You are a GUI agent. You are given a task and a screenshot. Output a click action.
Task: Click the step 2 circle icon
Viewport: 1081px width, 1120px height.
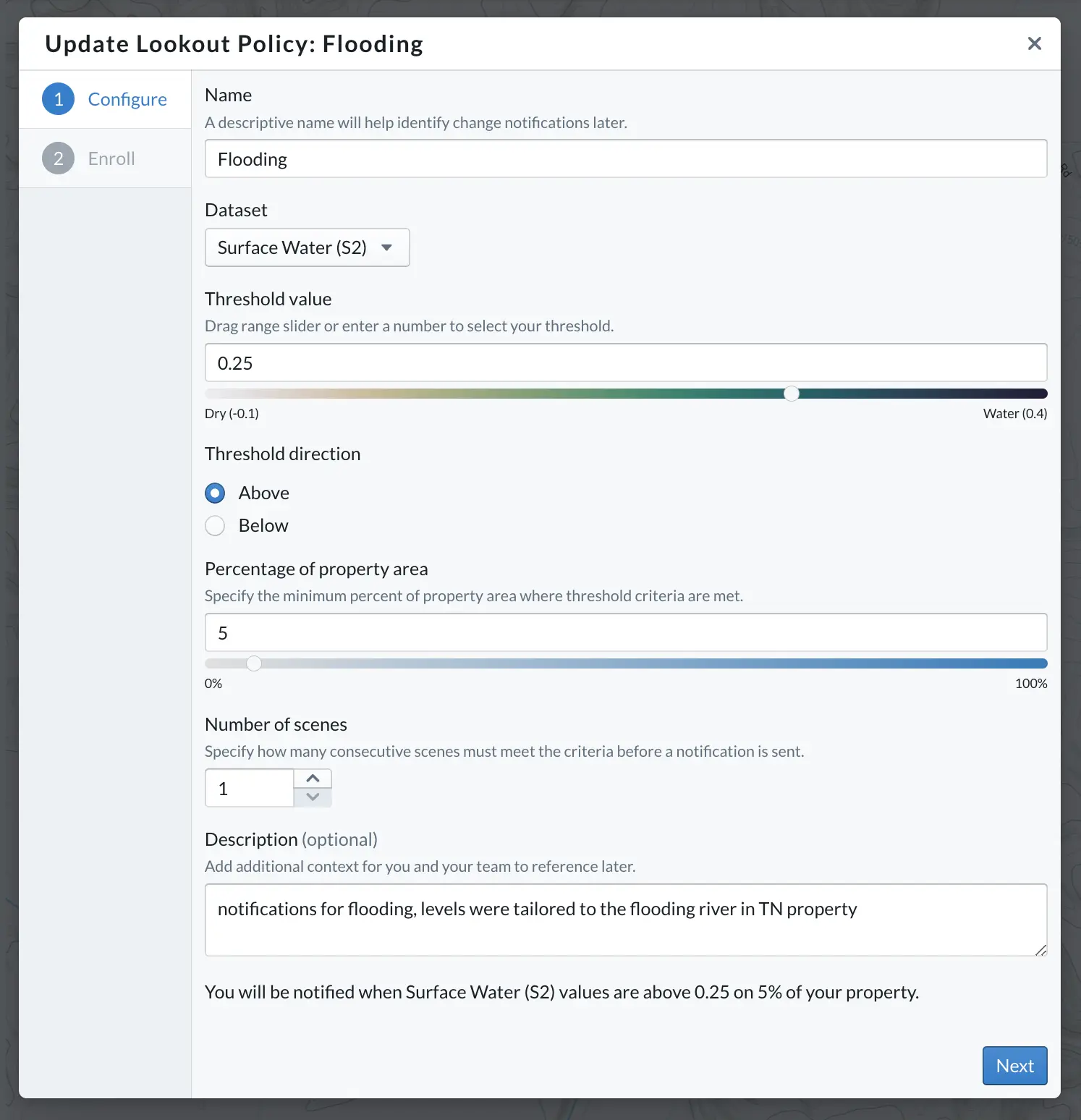[59, 158]
